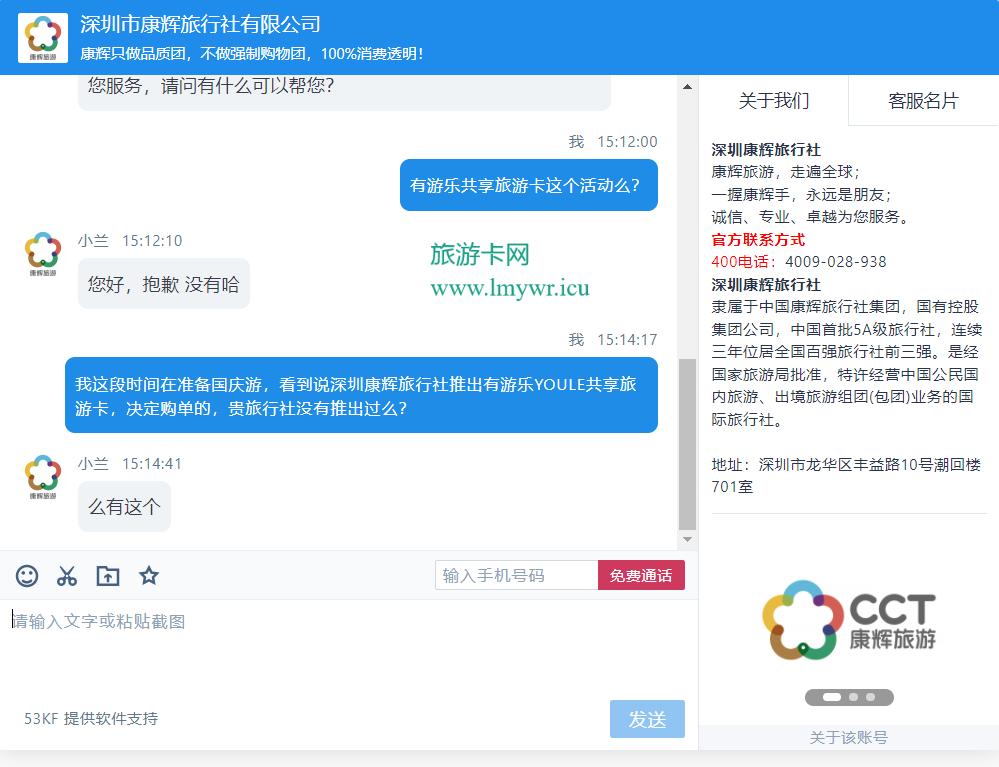Select the scissors screenshot tool
Screen dimensions: 999x767
[x=66, y=576]
